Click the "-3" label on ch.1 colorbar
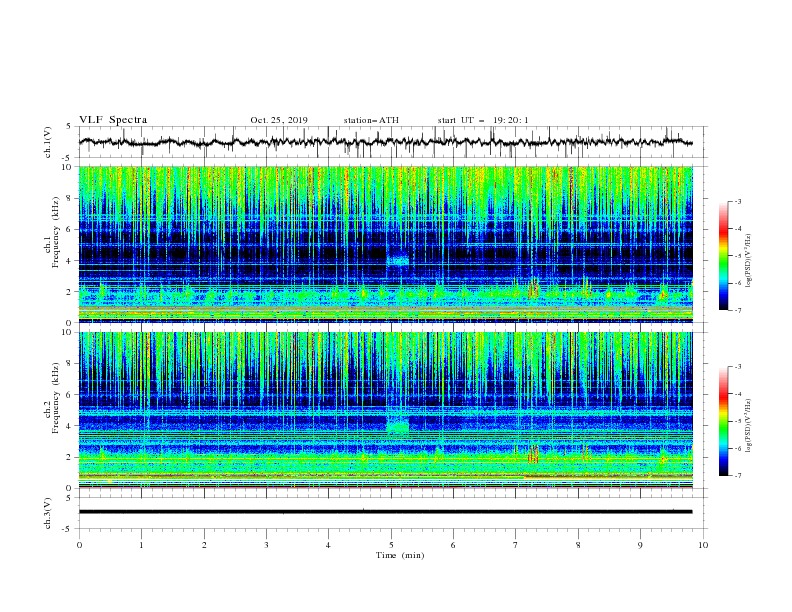 [x=737, y=201]
